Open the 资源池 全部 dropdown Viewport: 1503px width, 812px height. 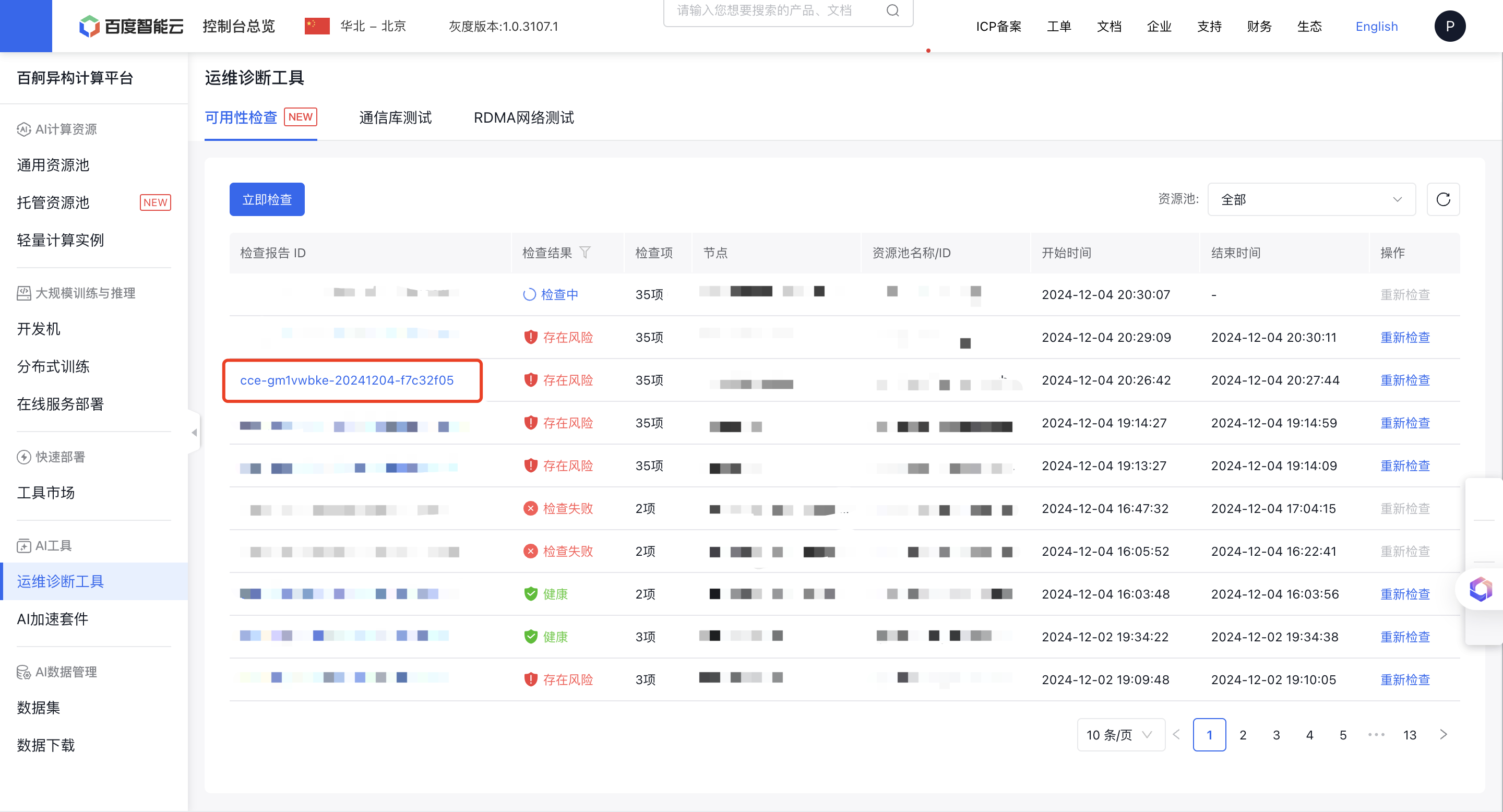coord(1311,199)
